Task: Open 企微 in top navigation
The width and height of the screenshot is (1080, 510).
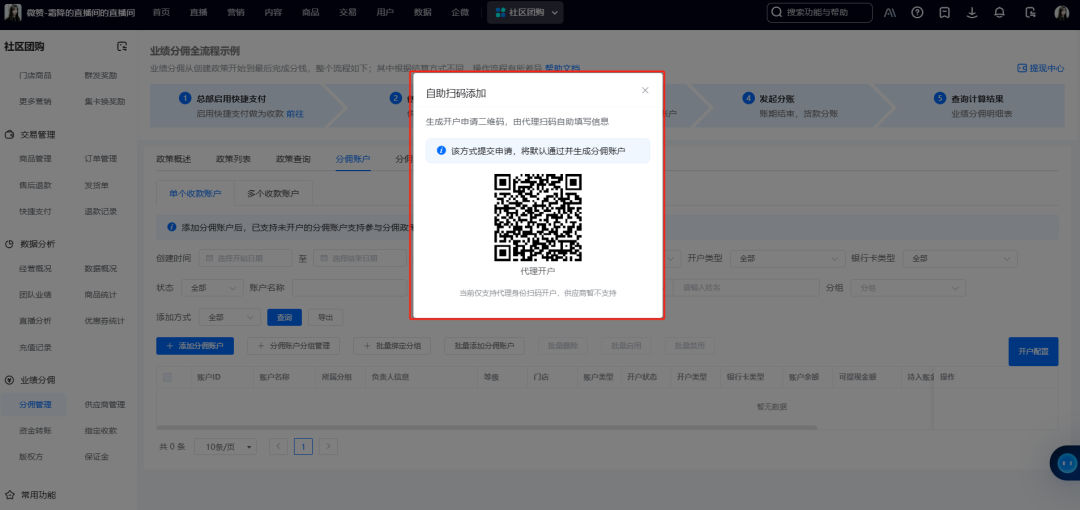Action: [460, 12]
